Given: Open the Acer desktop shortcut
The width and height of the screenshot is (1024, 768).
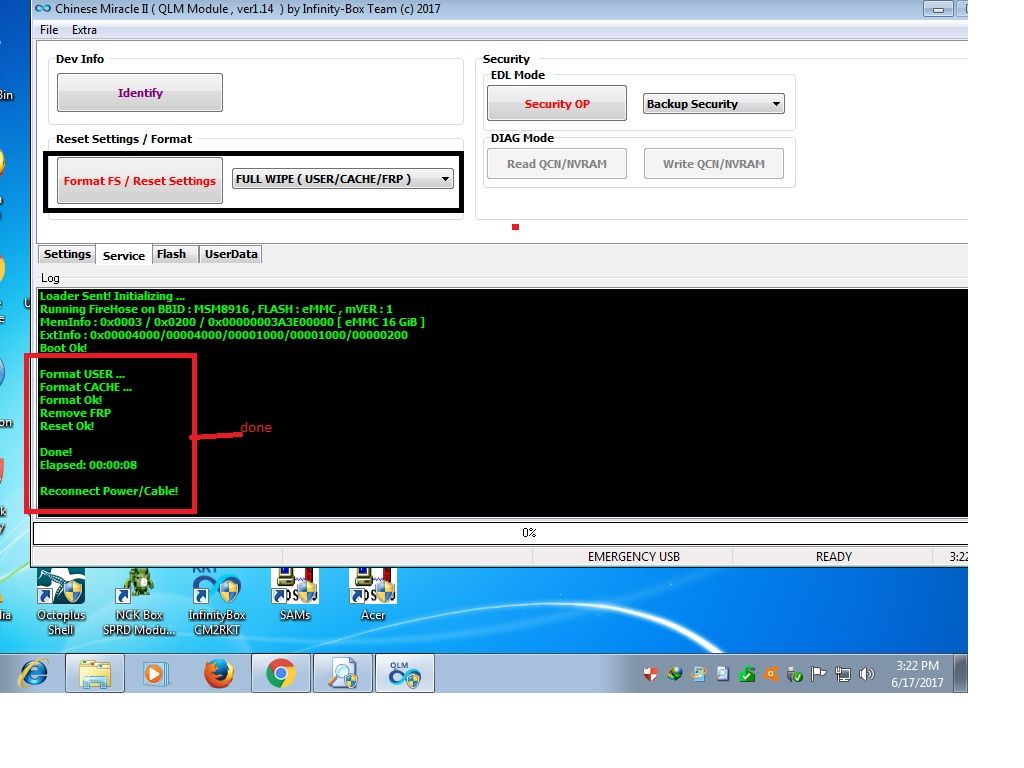Looking at the screenshot, I should (372, 588).
